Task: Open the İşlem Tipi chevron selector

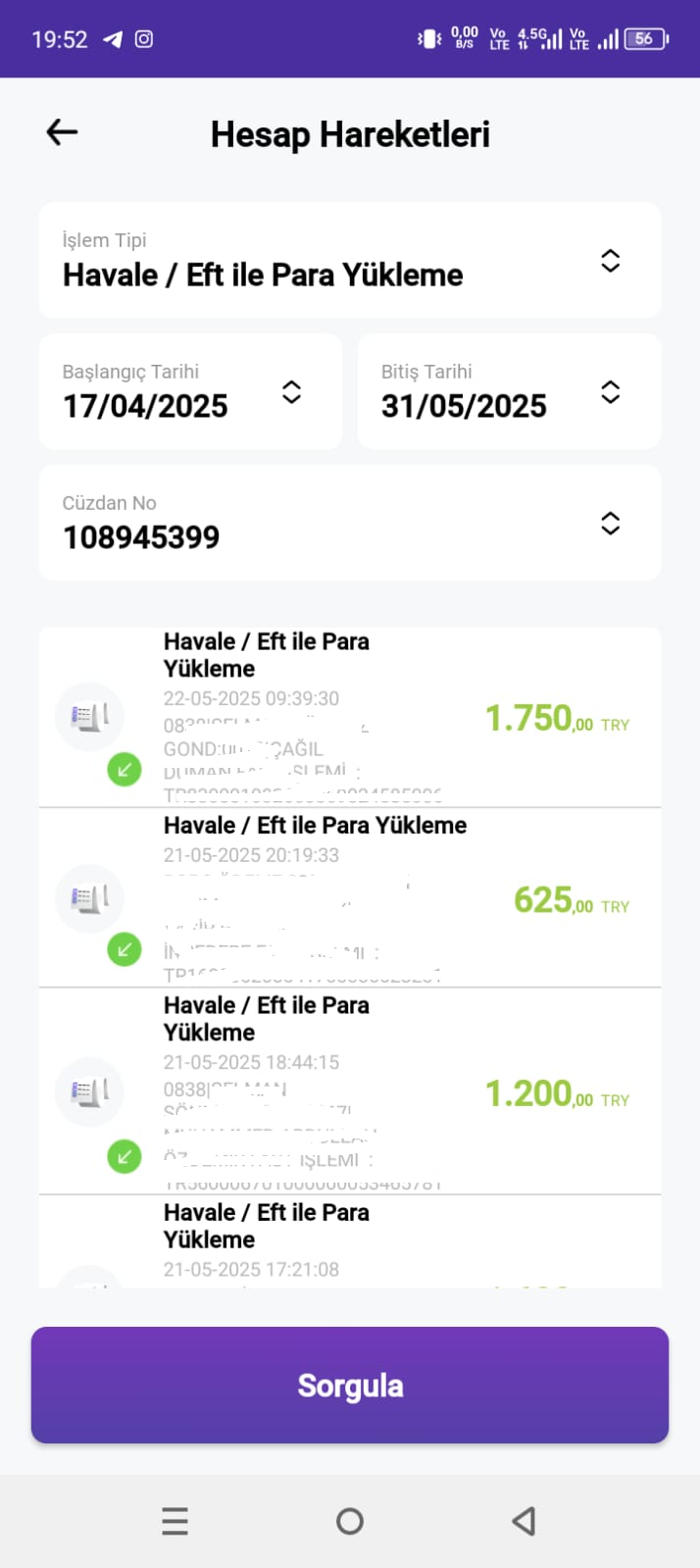Action: click(x=610, y=261)
